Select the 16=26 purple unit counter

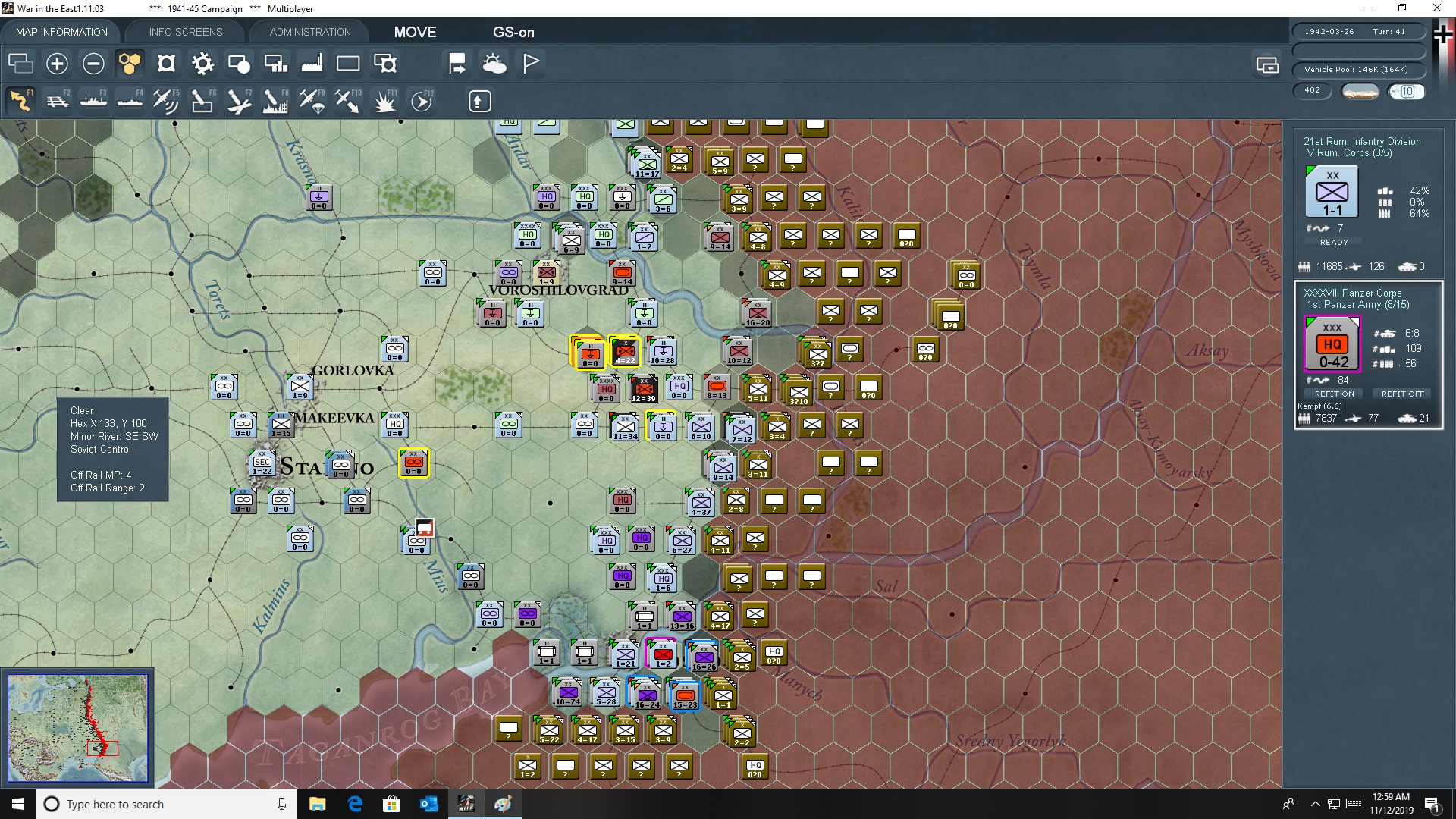[x=703, y=657]
